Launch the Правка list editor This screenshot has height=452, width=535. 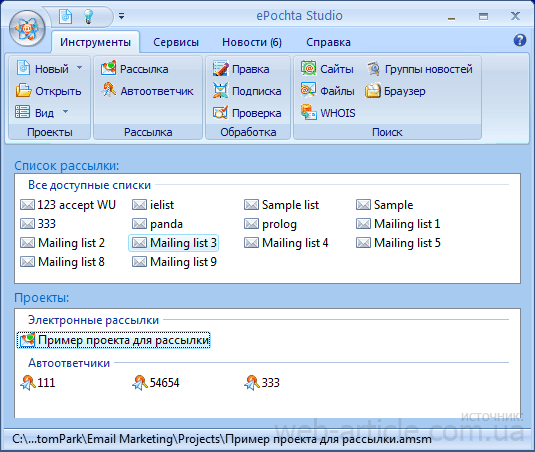[241, 69]
